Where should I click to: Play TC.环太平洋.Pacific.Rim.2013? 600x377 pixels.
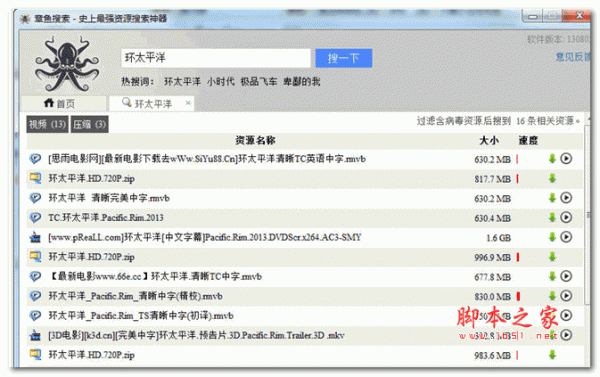coord(566,217)
